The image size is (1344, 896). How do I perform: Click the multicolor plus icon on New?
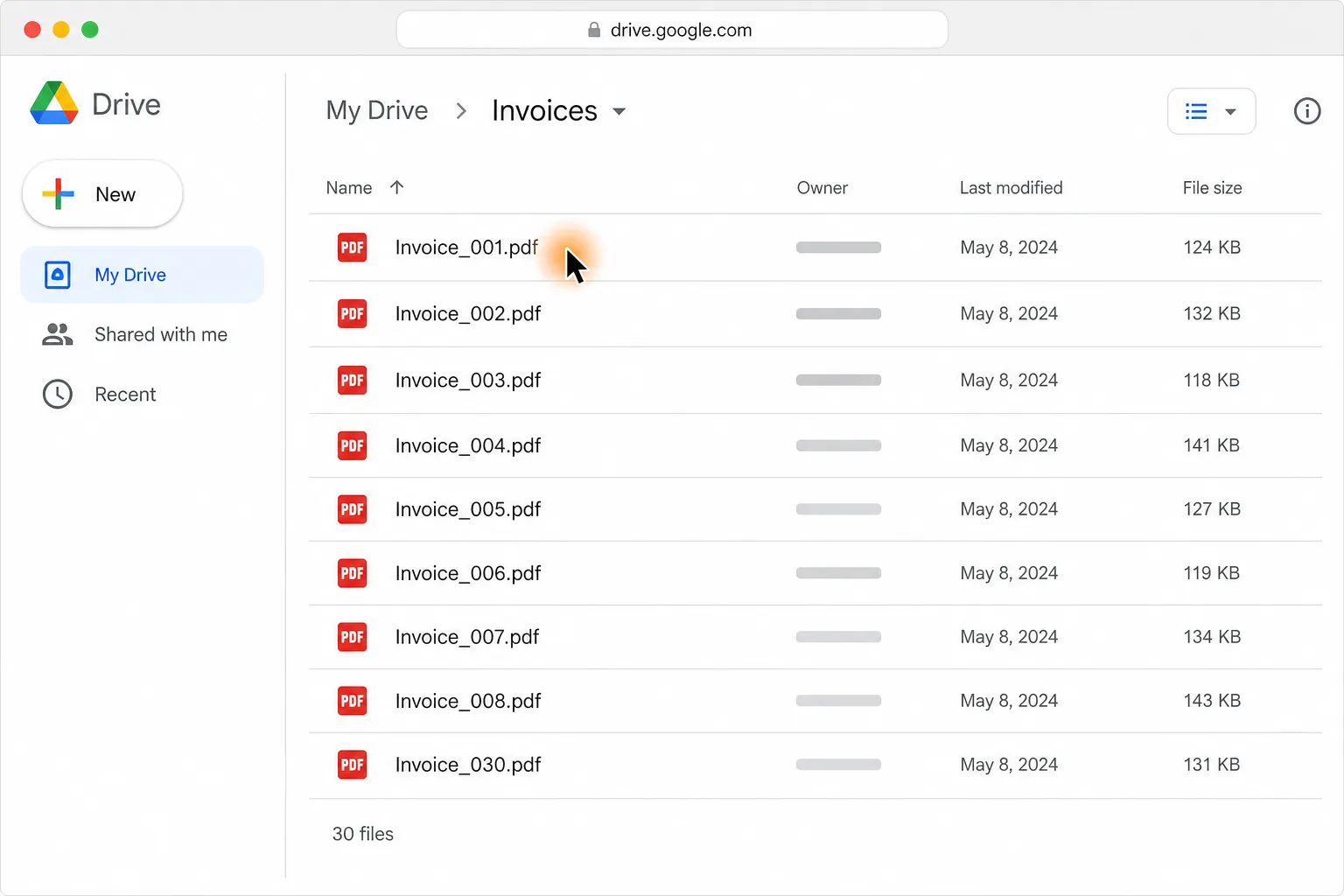59,193
